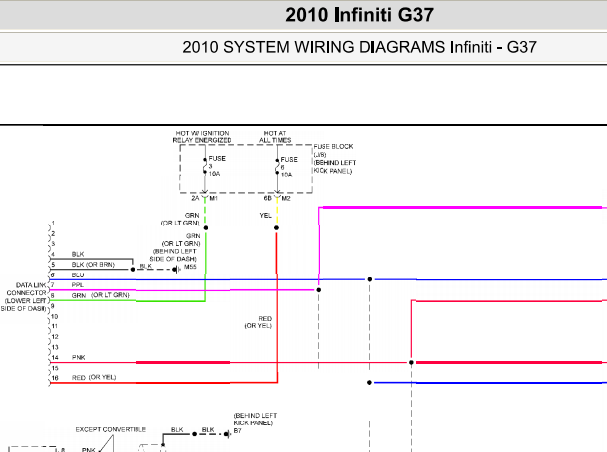This screenshot has width=607, height=452.
Task: Click the "PNK" label on pin 14
Action: click(79, 358)
